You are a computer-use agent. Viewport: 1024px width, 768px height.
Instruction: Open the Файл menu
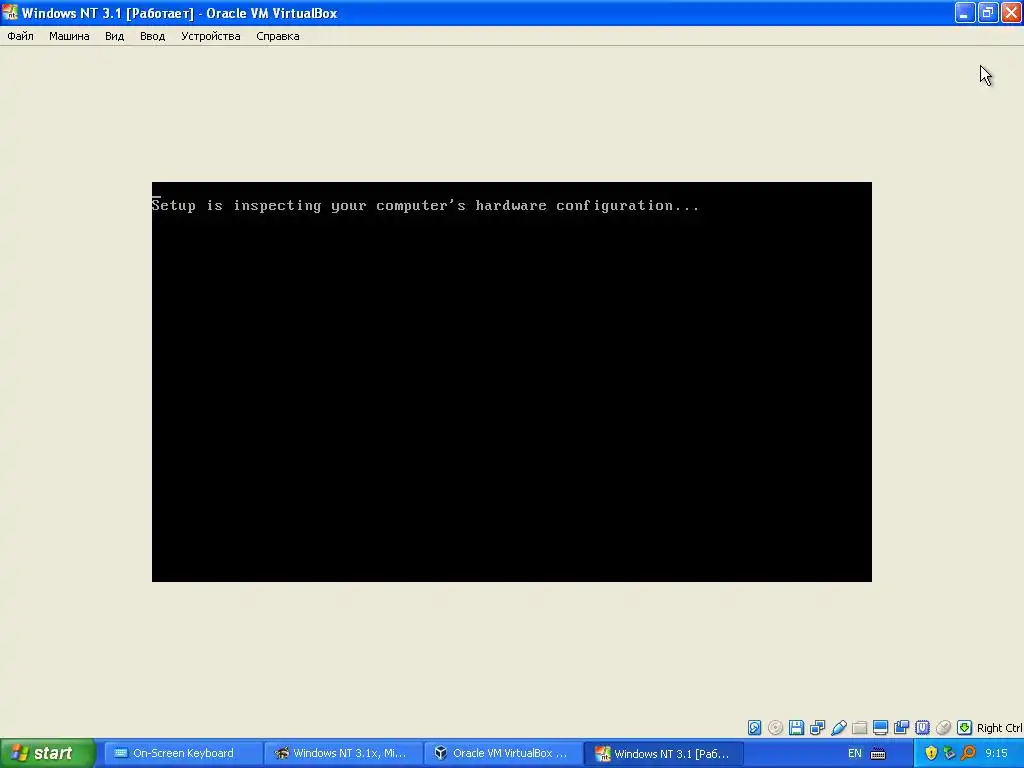pos(20,36)
